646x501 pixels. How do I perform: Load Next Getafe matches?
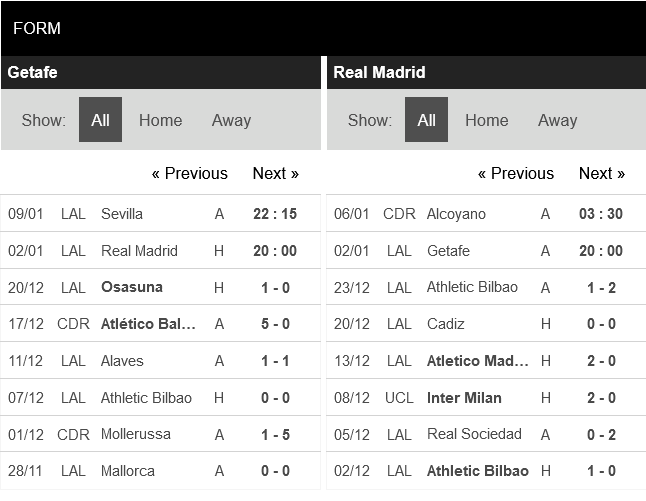275,173
